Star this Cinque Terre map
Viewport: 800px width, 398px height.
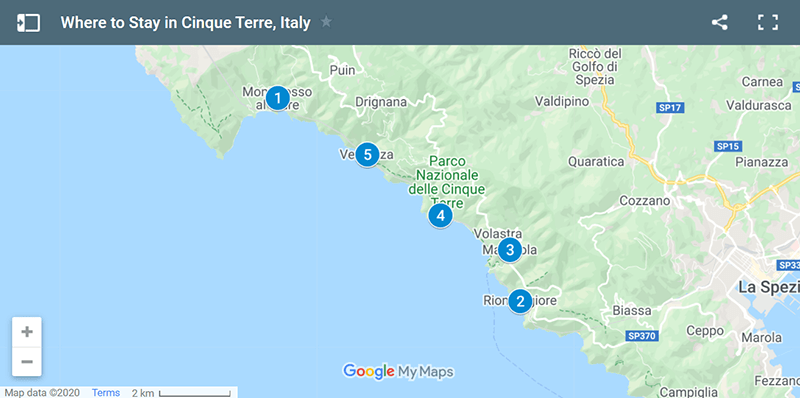(326, 22)
